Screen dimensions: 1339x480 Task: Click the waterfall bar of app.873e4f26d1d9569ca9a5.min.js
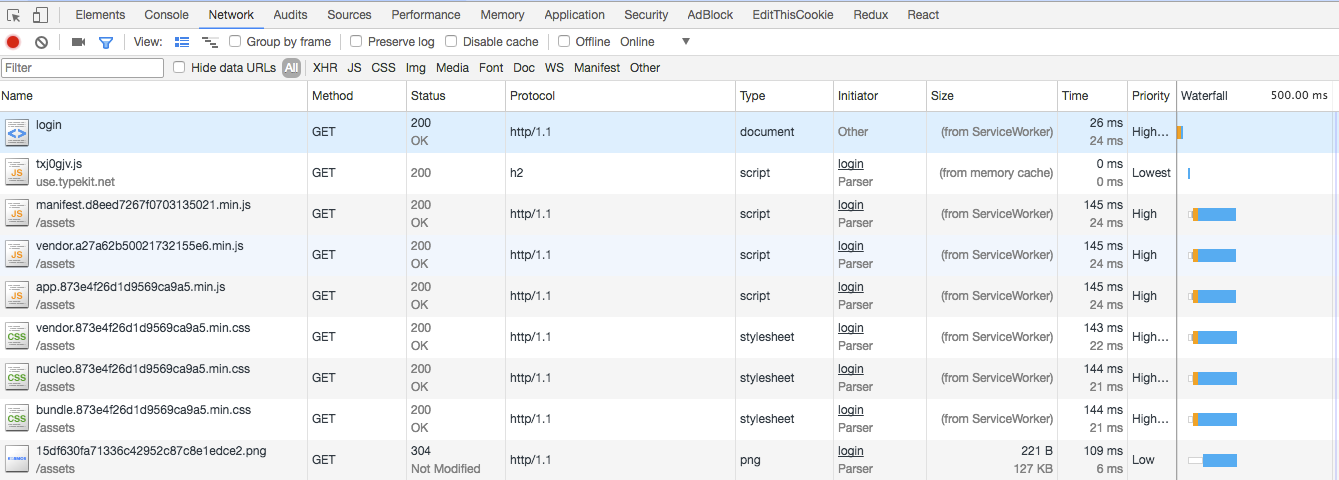tap(1212, 296)
